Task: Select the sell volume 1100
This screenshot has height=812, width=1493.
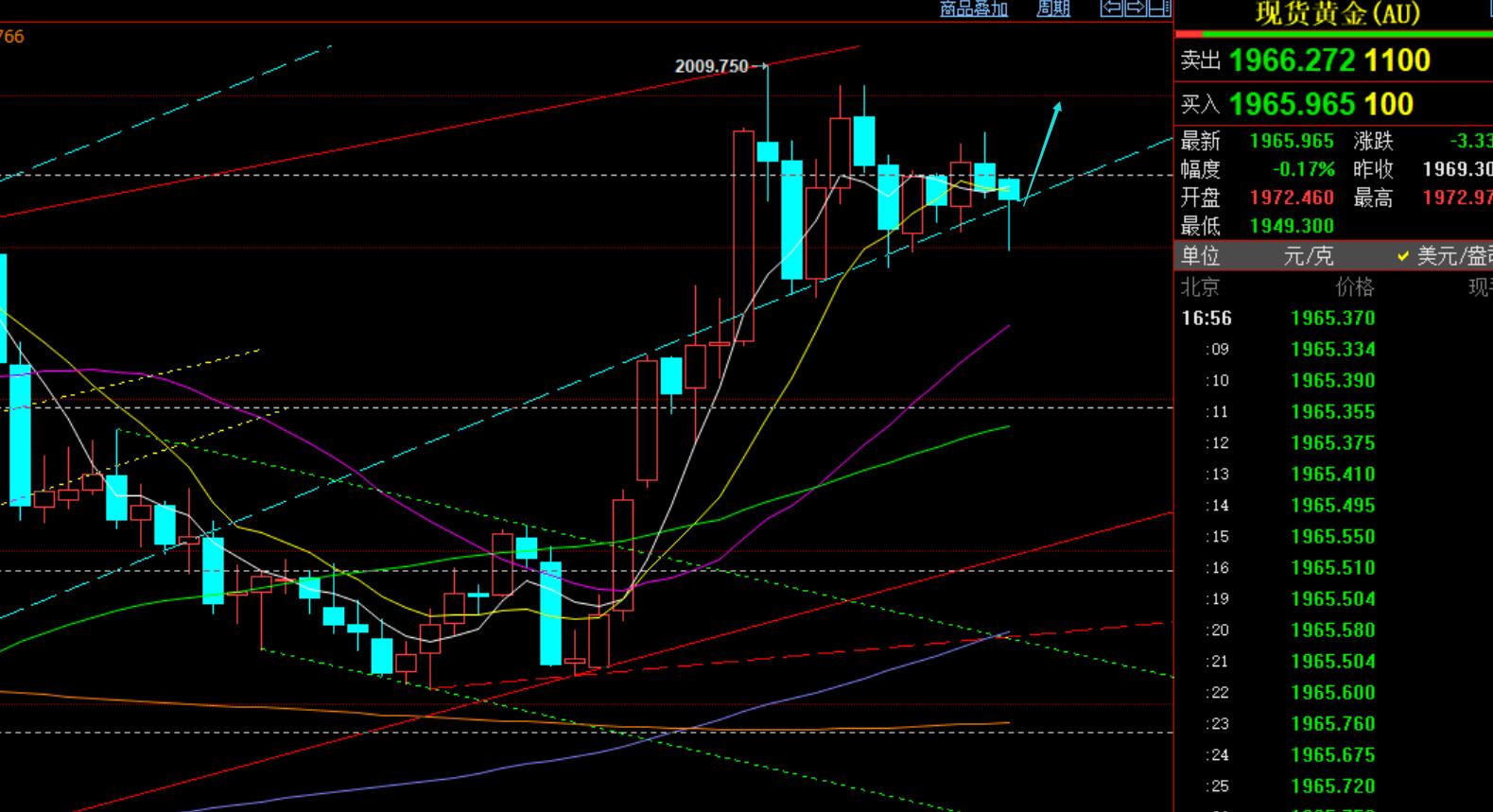Action: click(1398, 60)
